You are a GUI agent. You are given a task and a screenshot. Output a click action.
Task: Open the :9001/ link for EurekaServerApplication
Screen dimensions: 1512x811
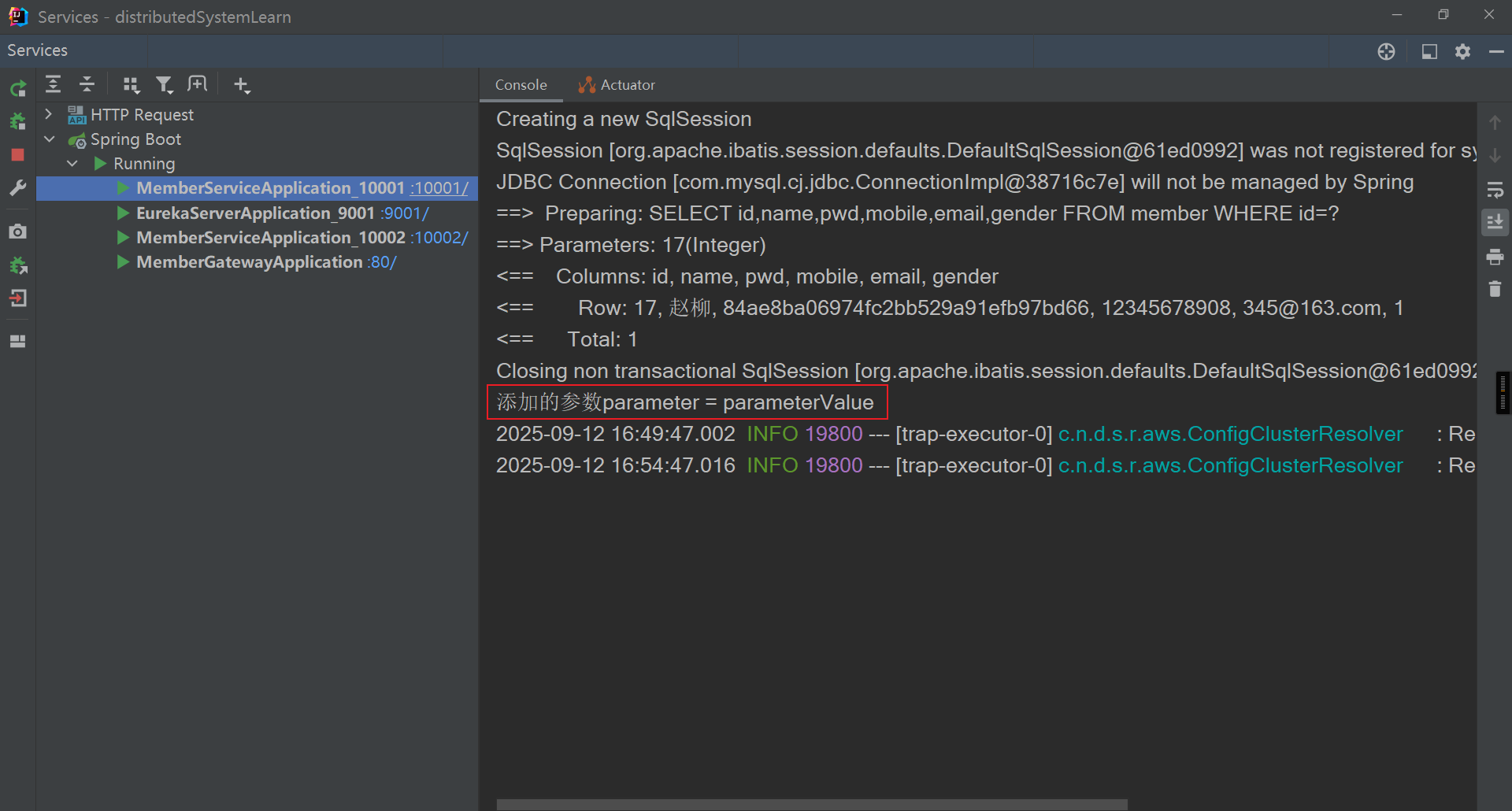coord(405,213)
